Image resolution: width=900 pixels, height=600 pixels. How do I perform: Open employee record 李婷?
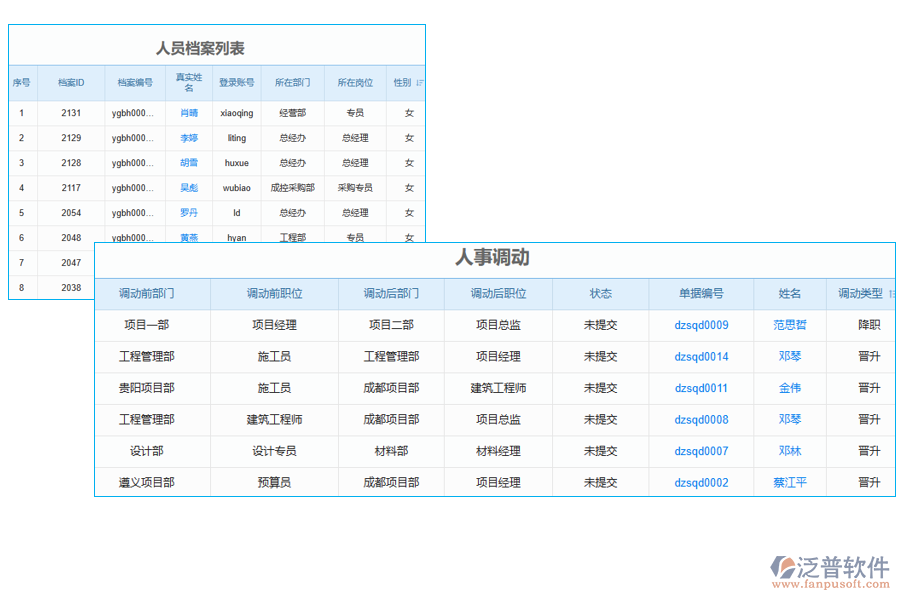pyautogui.click(x=189, y=137)
